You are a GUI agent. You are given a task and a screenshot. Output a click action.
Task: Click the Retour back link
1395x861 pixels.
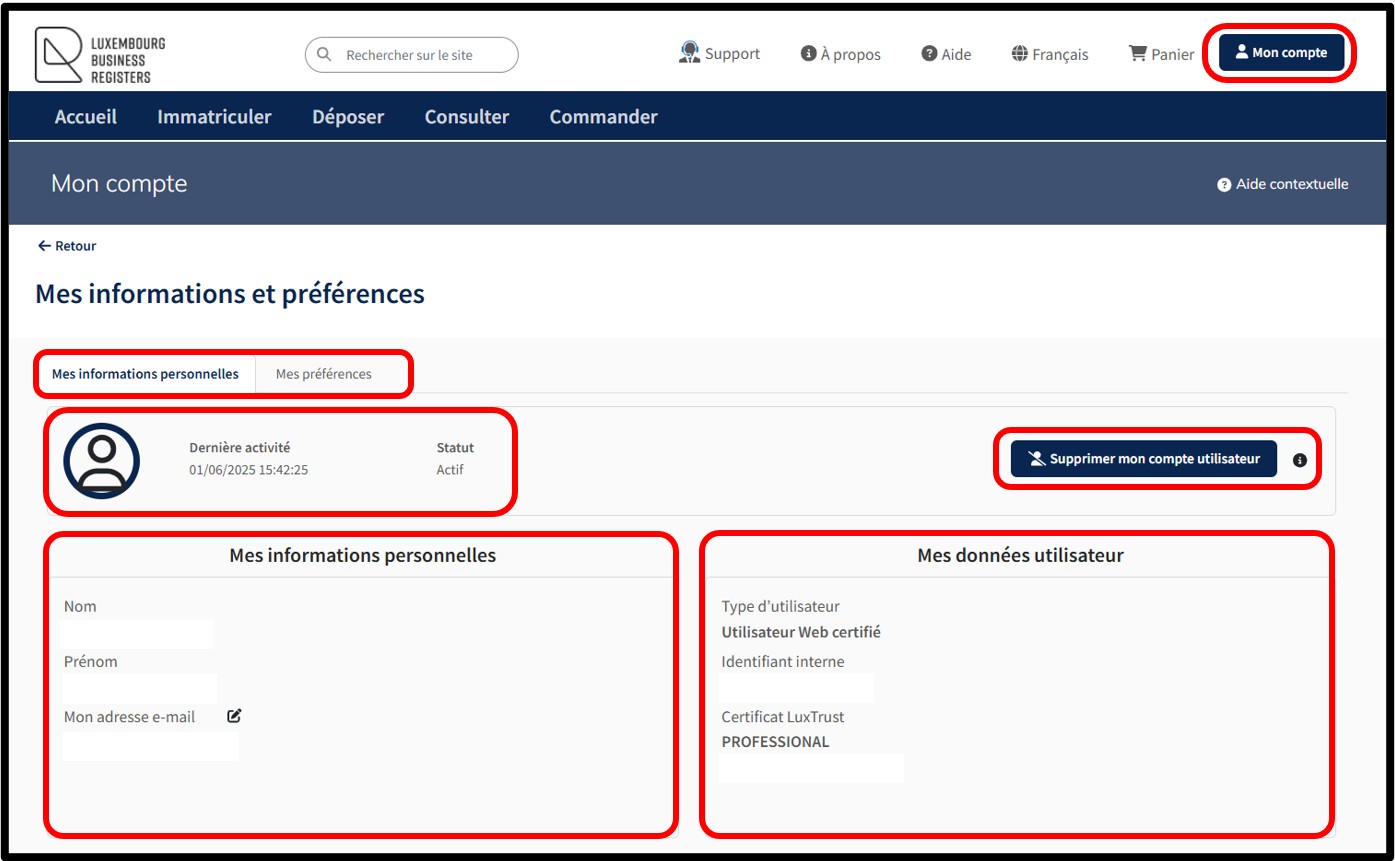[x=67, y=246]
